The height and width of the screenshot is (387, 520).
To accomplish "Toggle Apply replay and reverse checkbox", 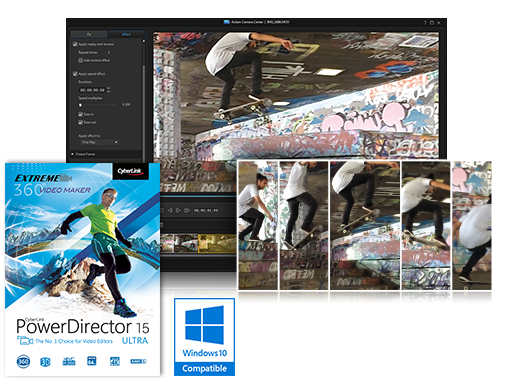I will pyautogui.click(x=75, y=44).
